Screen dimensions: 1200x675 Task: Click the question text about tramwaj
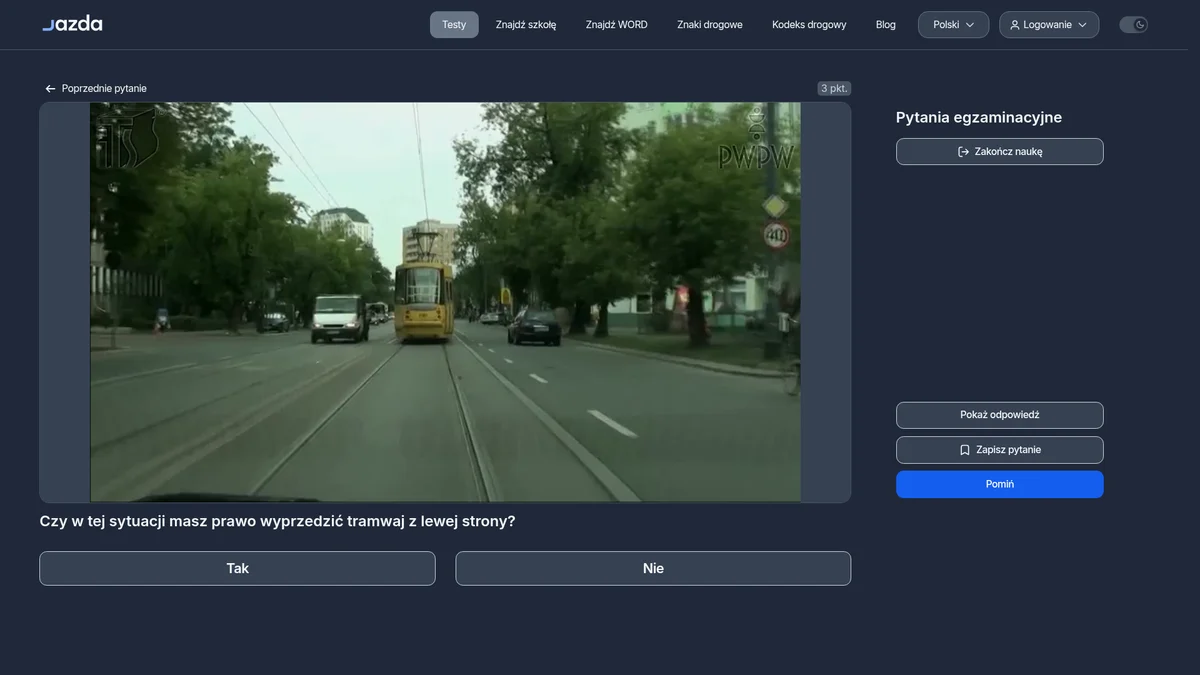click(x=277, y=521)
